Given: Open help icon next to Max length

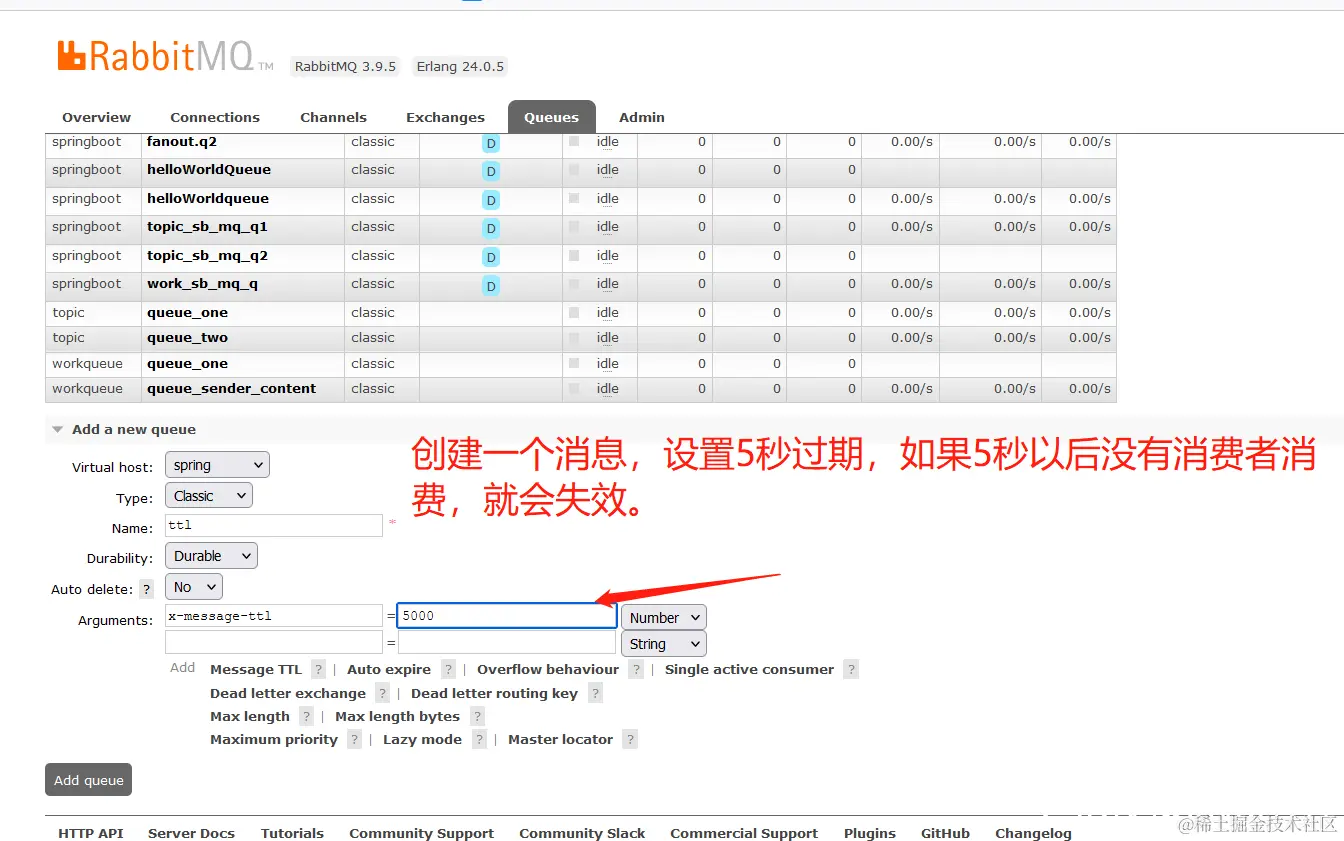Looking at the screenshot, I should click(x=306, y=716).
